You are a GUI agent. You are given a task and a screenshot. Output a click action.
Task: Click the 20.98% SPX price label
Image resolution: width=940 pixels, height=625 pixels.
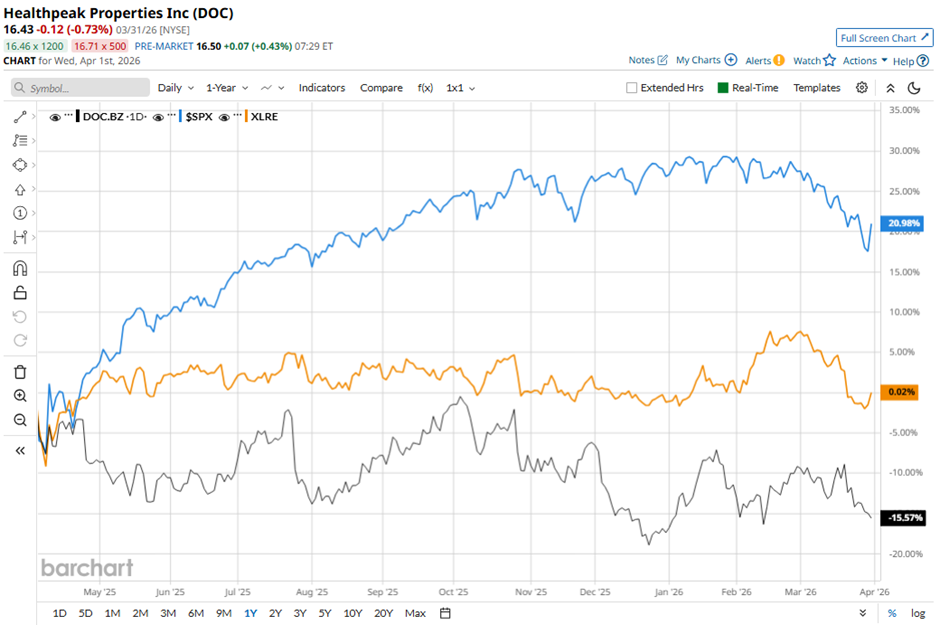pos(902,224)
